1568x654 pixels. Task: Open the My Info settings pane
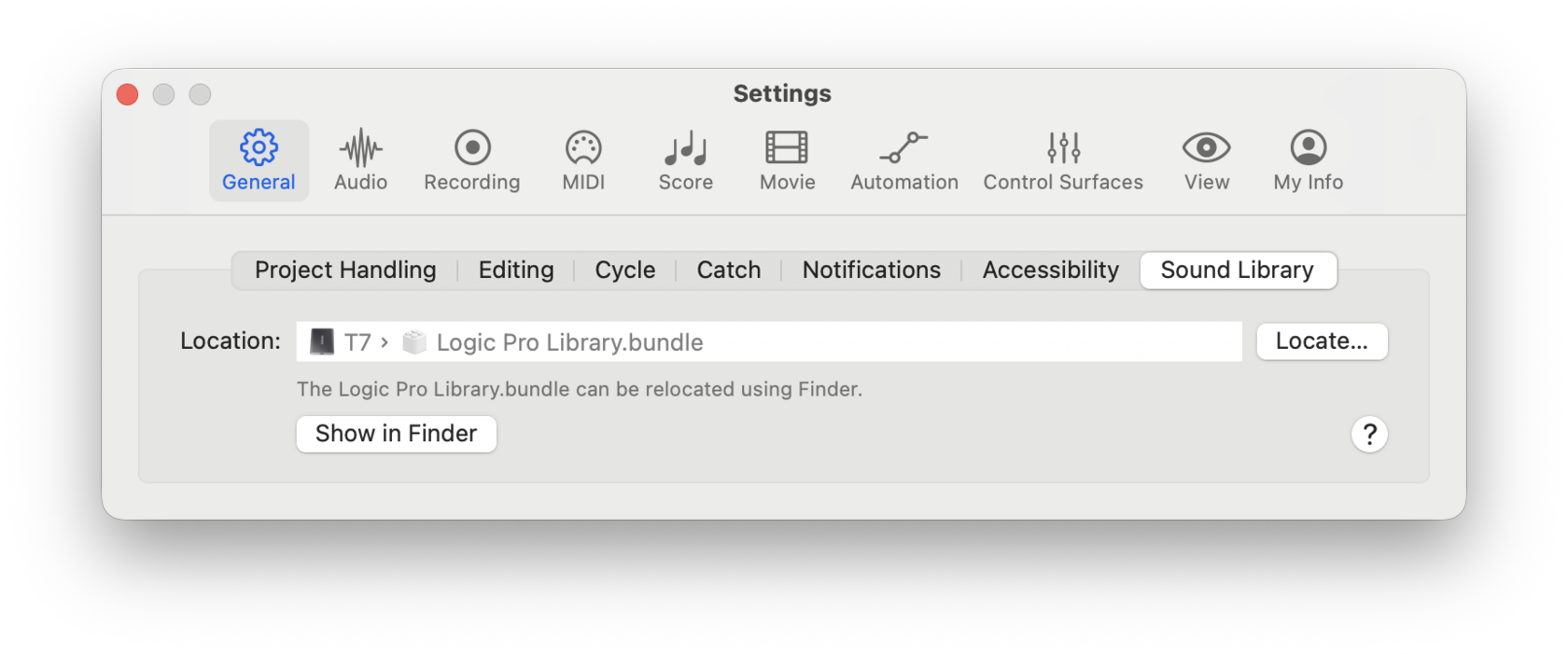(x=1308, y=160)
